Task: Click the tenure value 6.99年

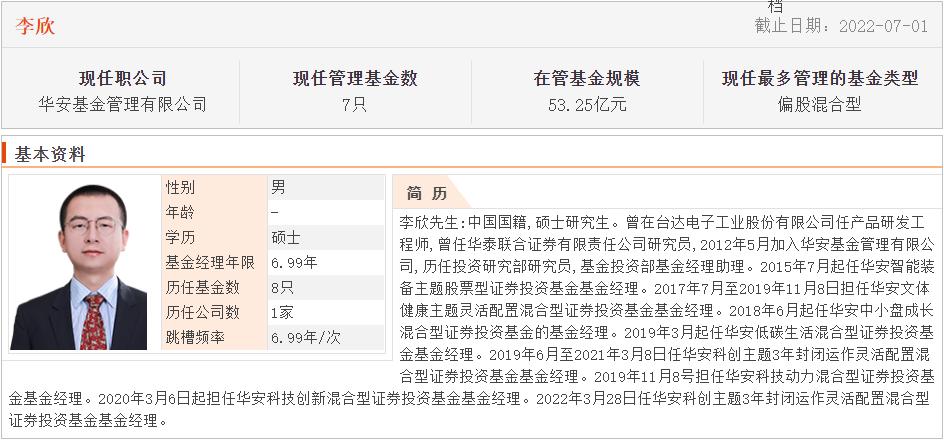Action: [294, 262]
